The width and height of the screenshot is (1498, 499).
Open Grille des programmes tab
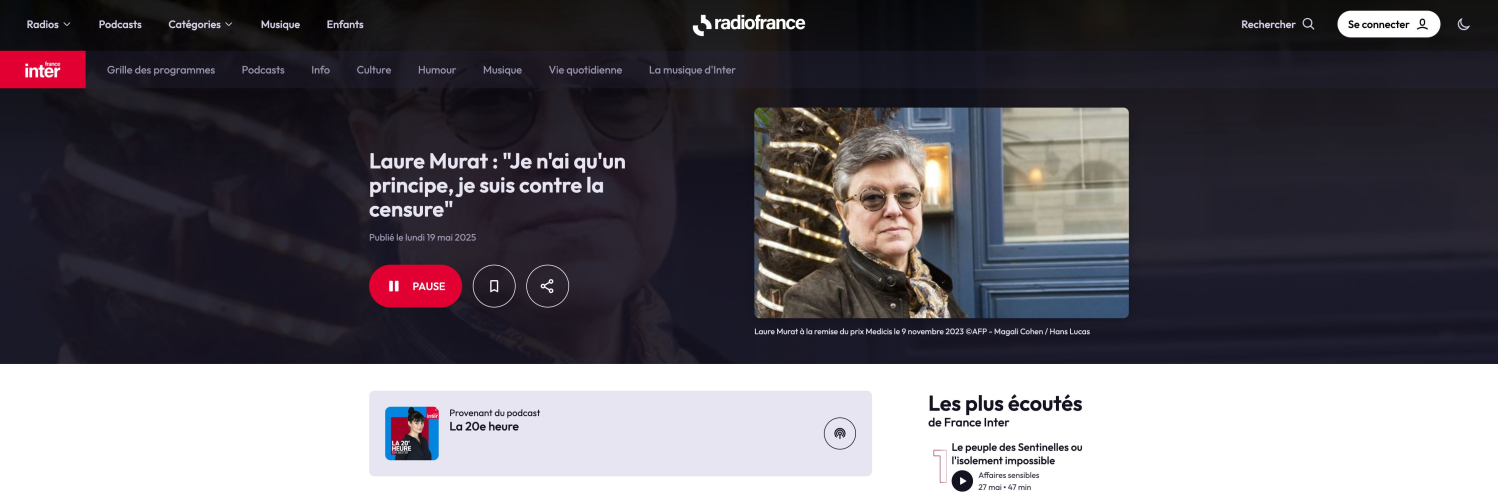click(161, 70)
